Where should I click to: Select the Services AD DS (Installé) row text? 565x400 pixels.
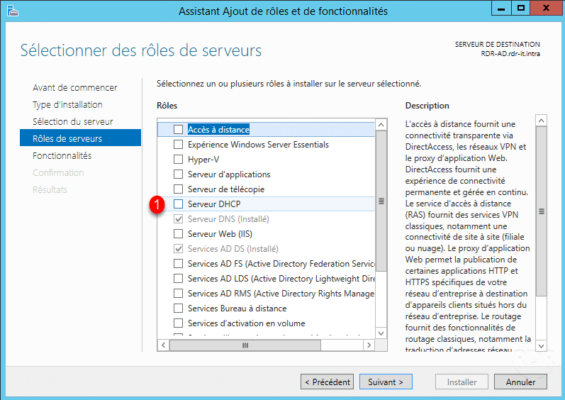pos(233,249)
